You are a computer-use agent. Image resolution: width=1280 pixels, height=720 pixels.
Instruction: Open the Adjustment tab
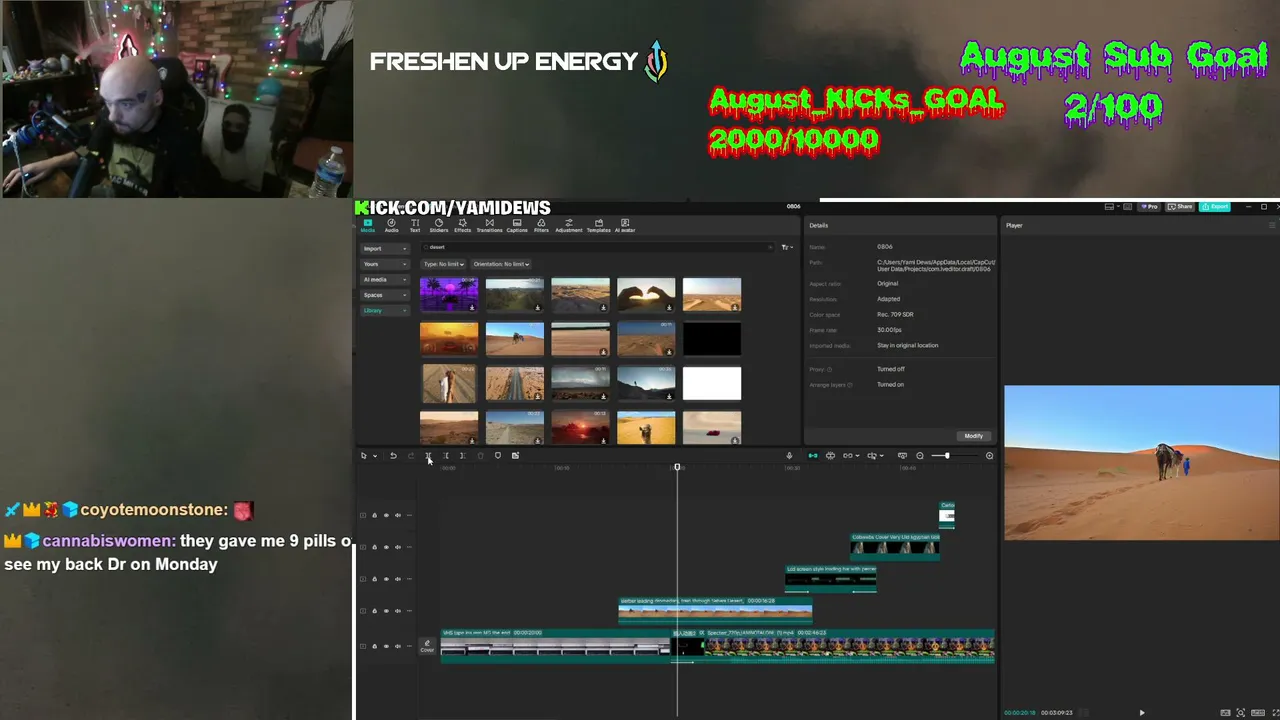click(x=569, y=226)
